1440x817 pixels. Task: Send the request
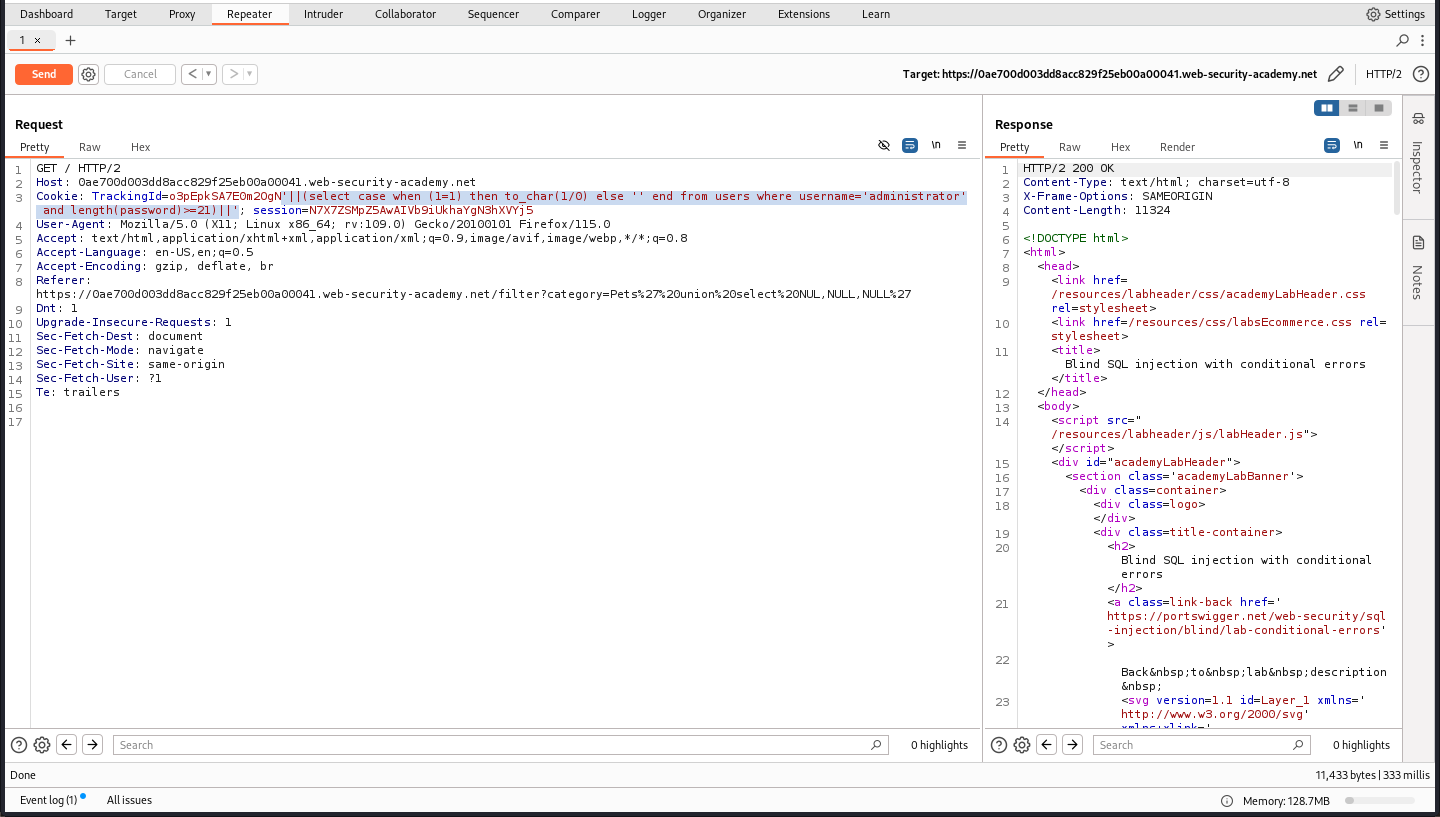point(44,74)
